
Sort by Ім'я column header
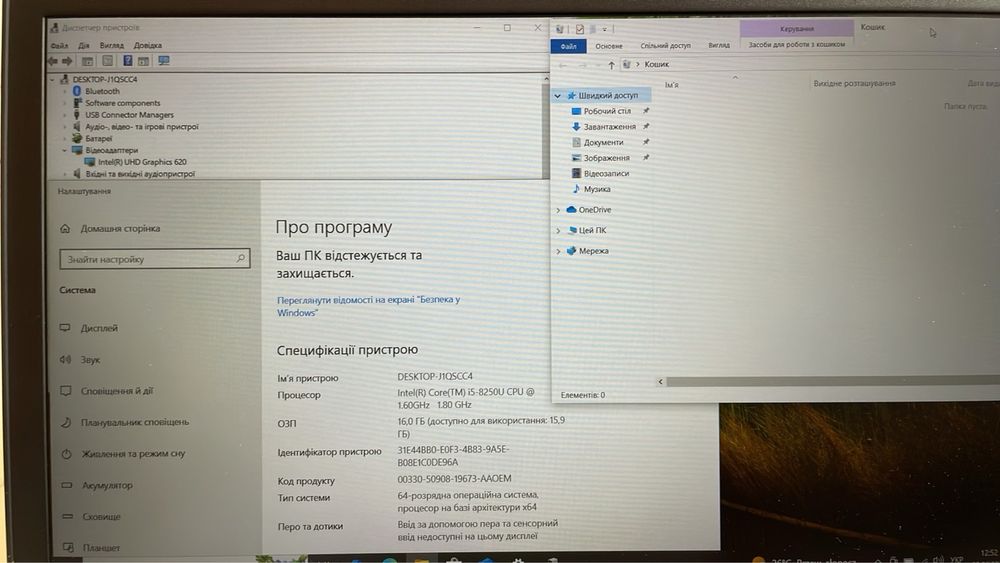pyautogui.click(x=672, y=85)
